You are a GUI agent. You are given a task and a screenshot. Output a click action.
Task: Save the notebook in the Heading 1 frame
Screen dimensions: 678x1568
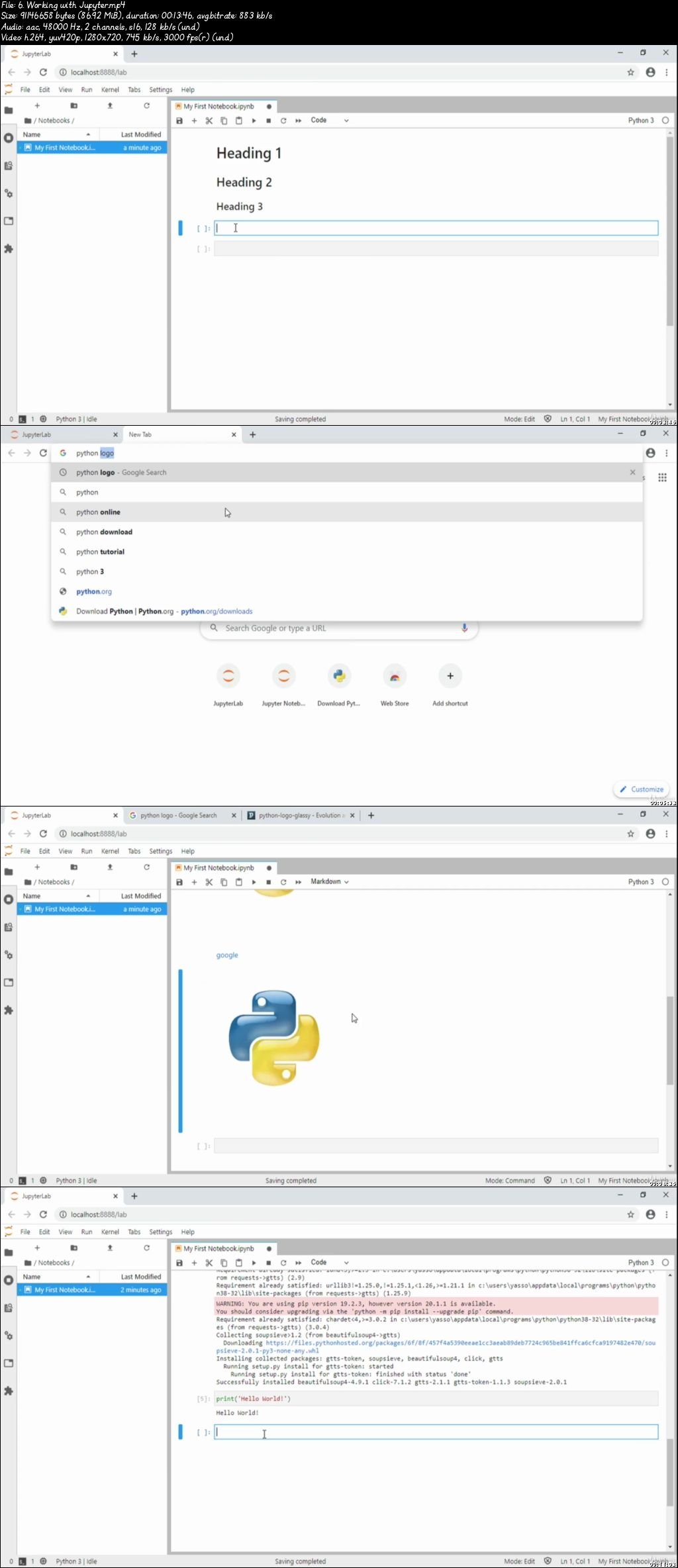tap(179, 121)
